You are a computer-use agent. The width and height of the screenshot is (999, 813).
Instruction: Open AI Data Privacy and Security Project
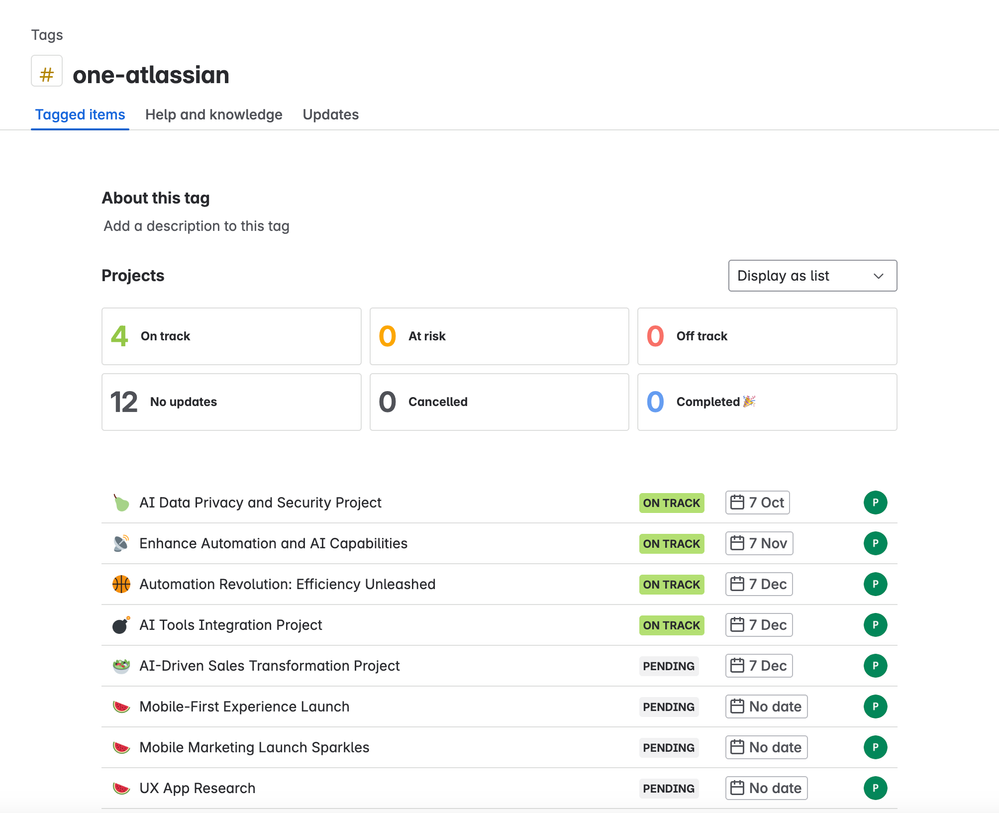click(260, 503)
